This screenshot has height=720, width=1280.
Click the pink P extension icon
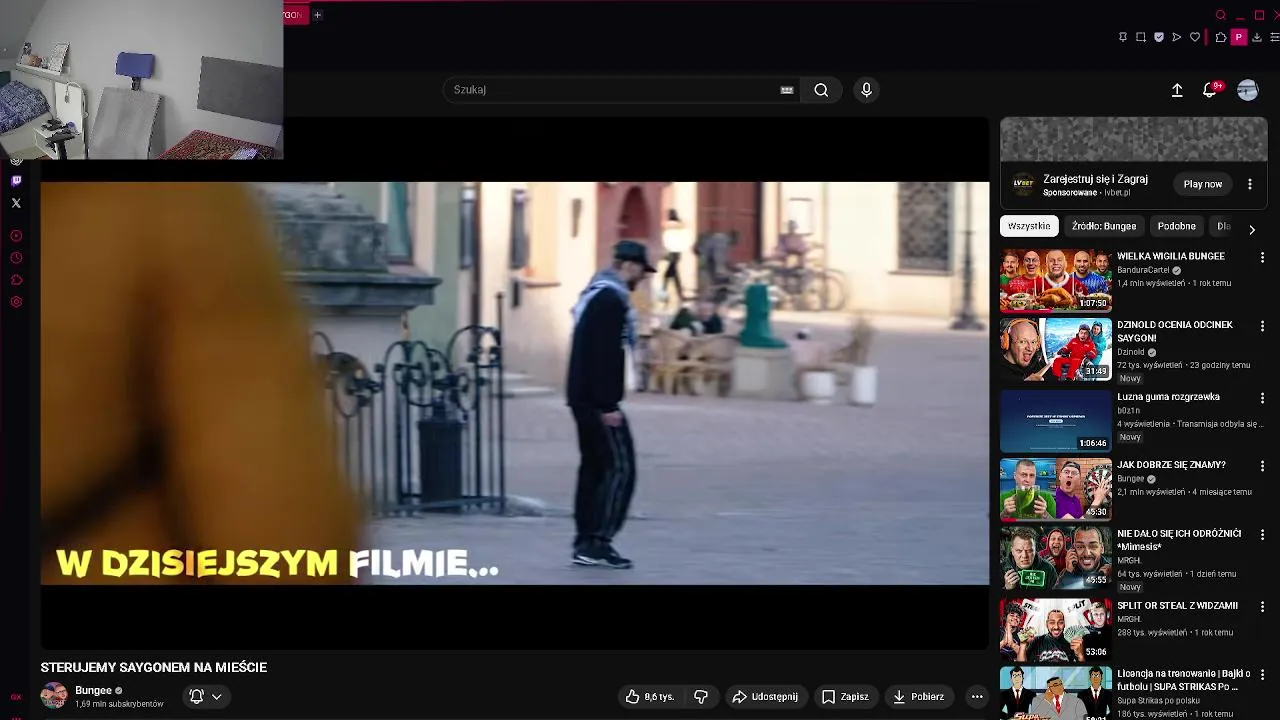(x=1239, y=37)
